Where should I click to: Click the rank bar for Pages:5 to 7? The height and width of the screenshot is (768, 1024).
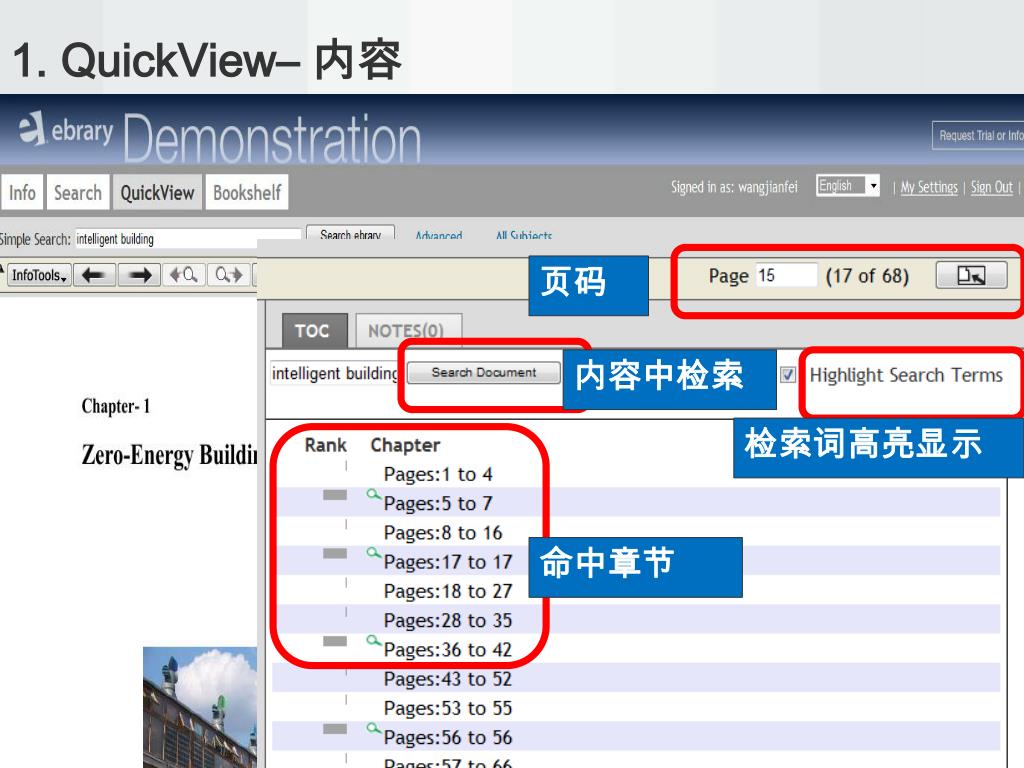pyautogui.click(x=335, y=495)
